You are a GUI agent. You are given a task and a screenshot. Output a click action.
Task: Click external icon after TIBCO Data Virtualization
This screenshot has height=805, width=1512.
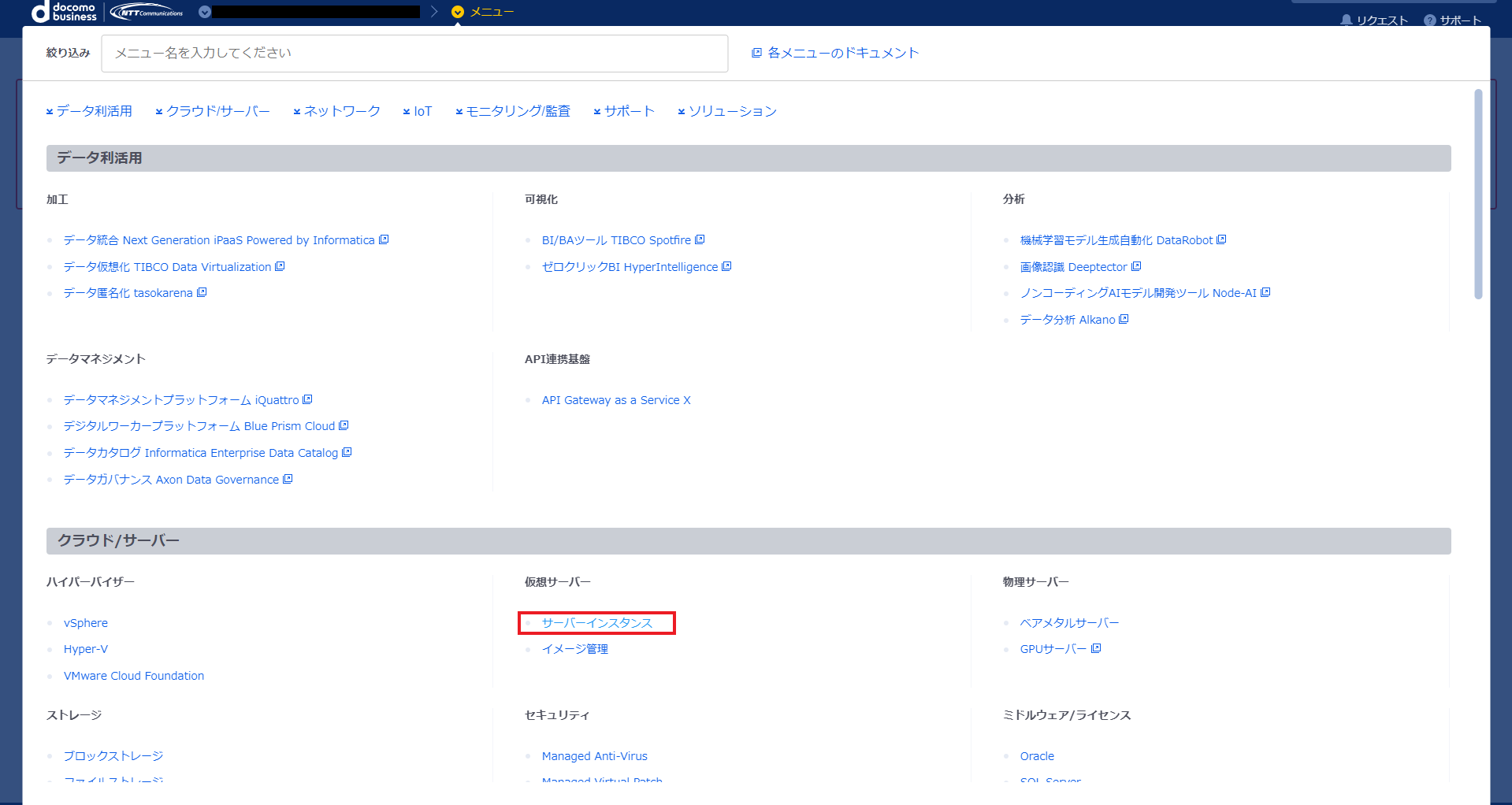280,266
